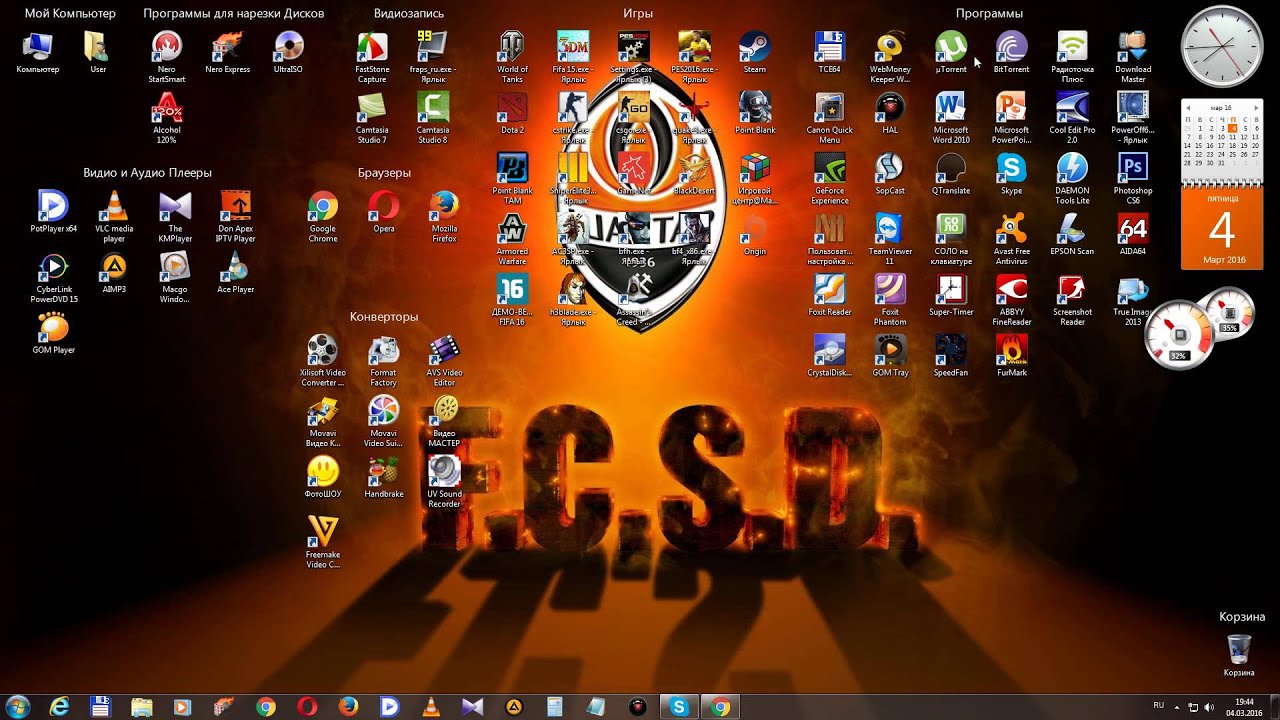The height and width of the screenshot is (720, 1280).
Task: Open Foxit Reader shortcut
Action: click(830, 295)
